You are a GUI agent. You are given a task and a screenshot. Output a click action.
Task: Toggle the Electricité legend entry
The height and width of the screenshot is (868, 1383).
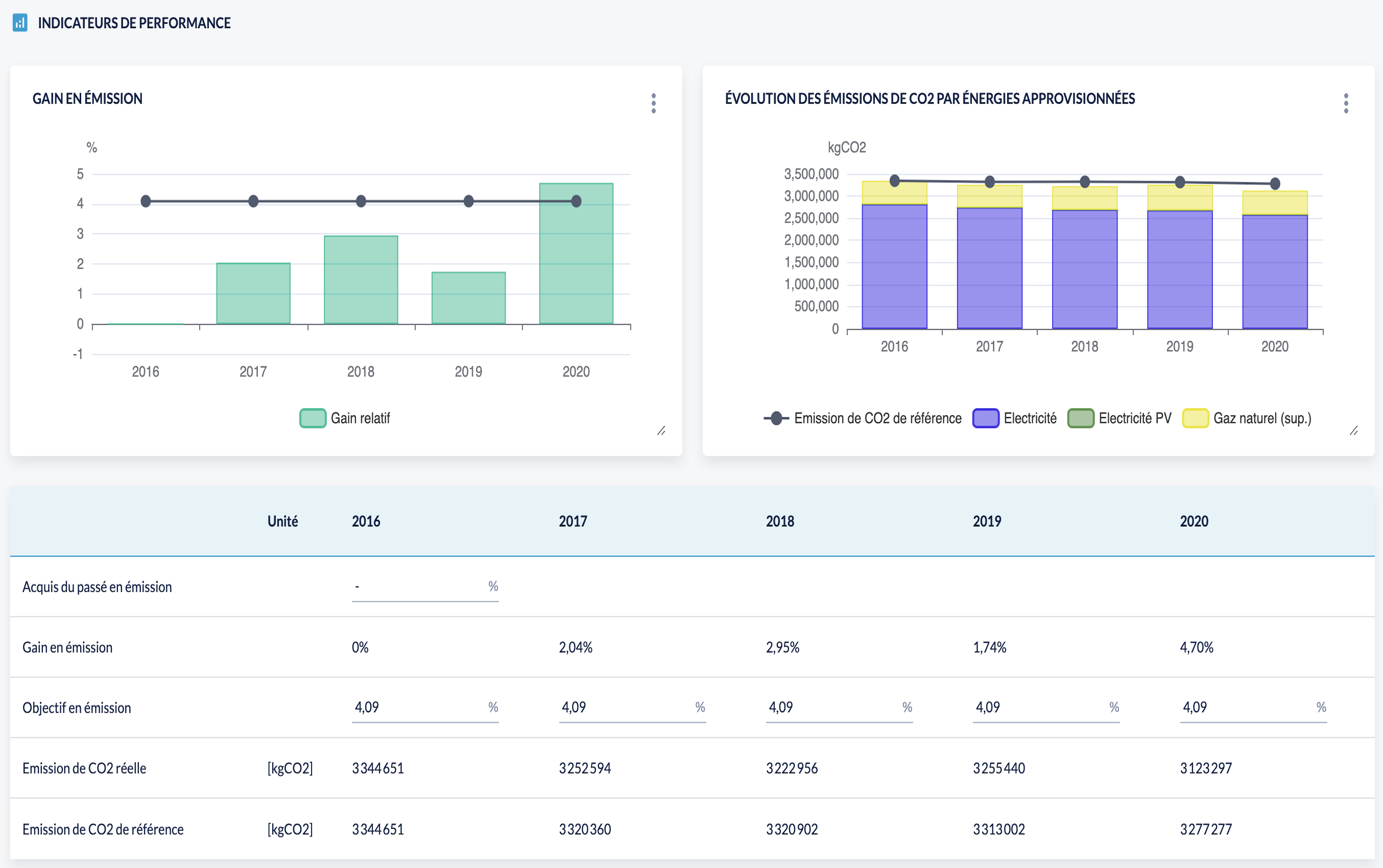click(x=1014, y=419)
